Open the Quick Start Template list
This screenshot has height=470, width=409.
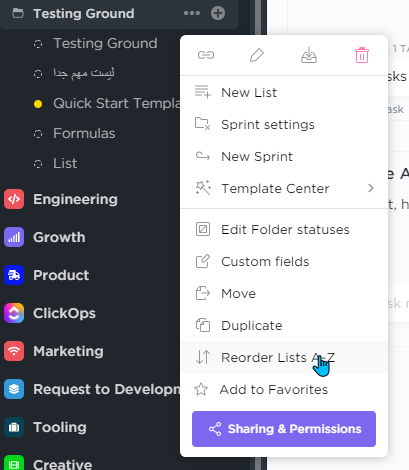117,103
